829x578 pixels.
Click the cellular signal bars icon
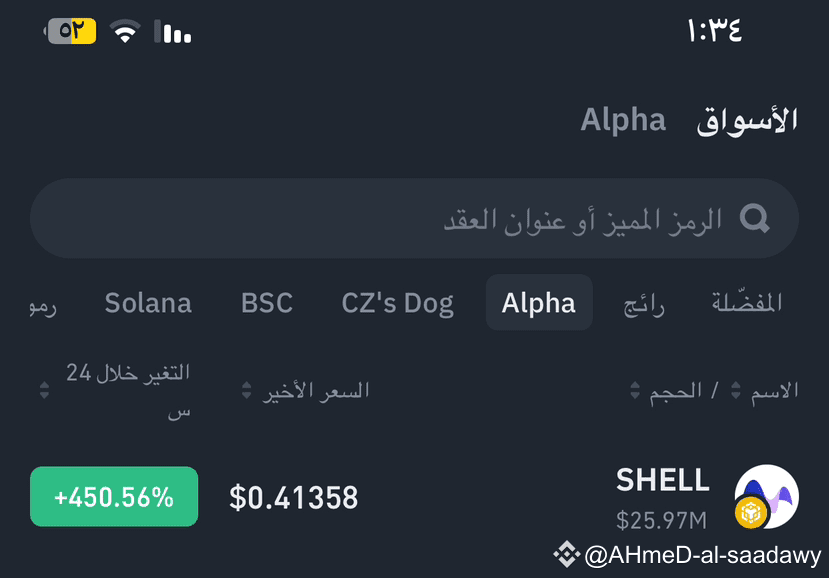tap(168, 32)
